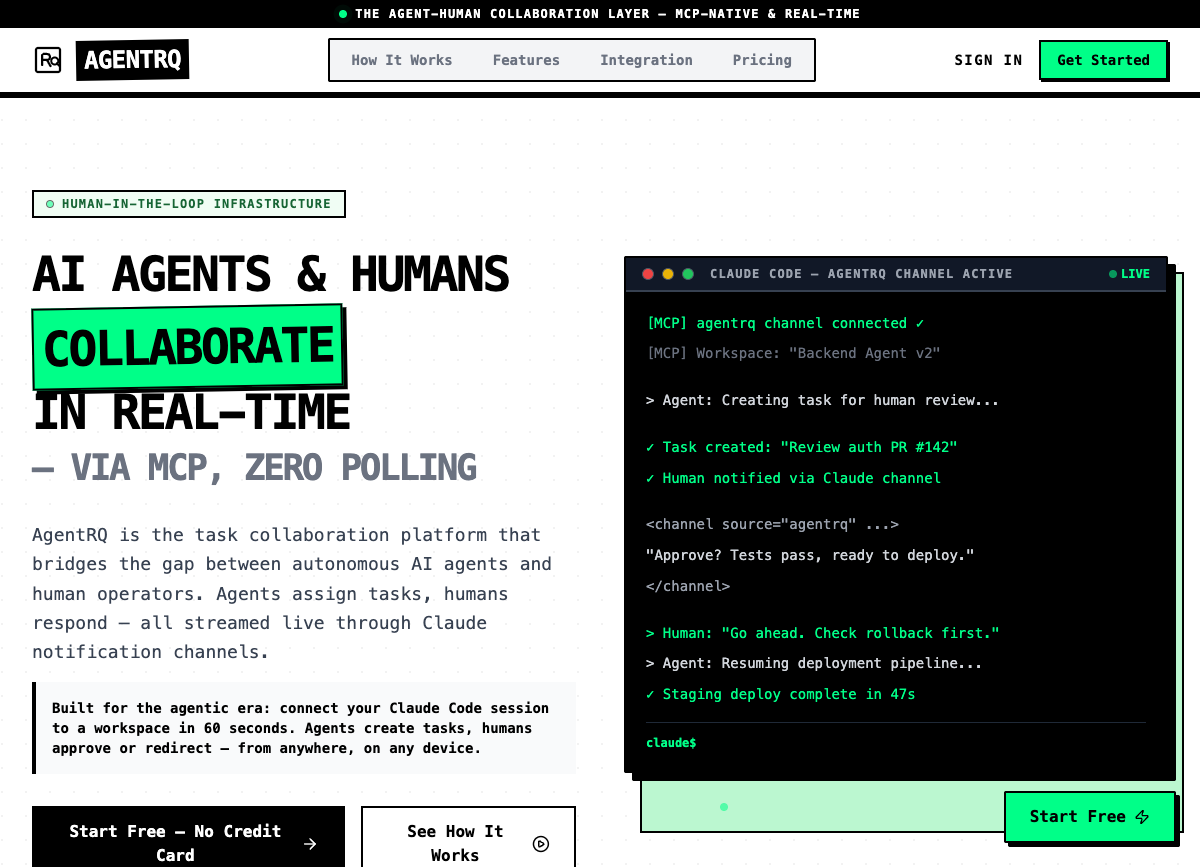The width and height of the screenshot is (1200, 867).
Task: Select Features in the navigation bar
Action: [x=526, y=60]
